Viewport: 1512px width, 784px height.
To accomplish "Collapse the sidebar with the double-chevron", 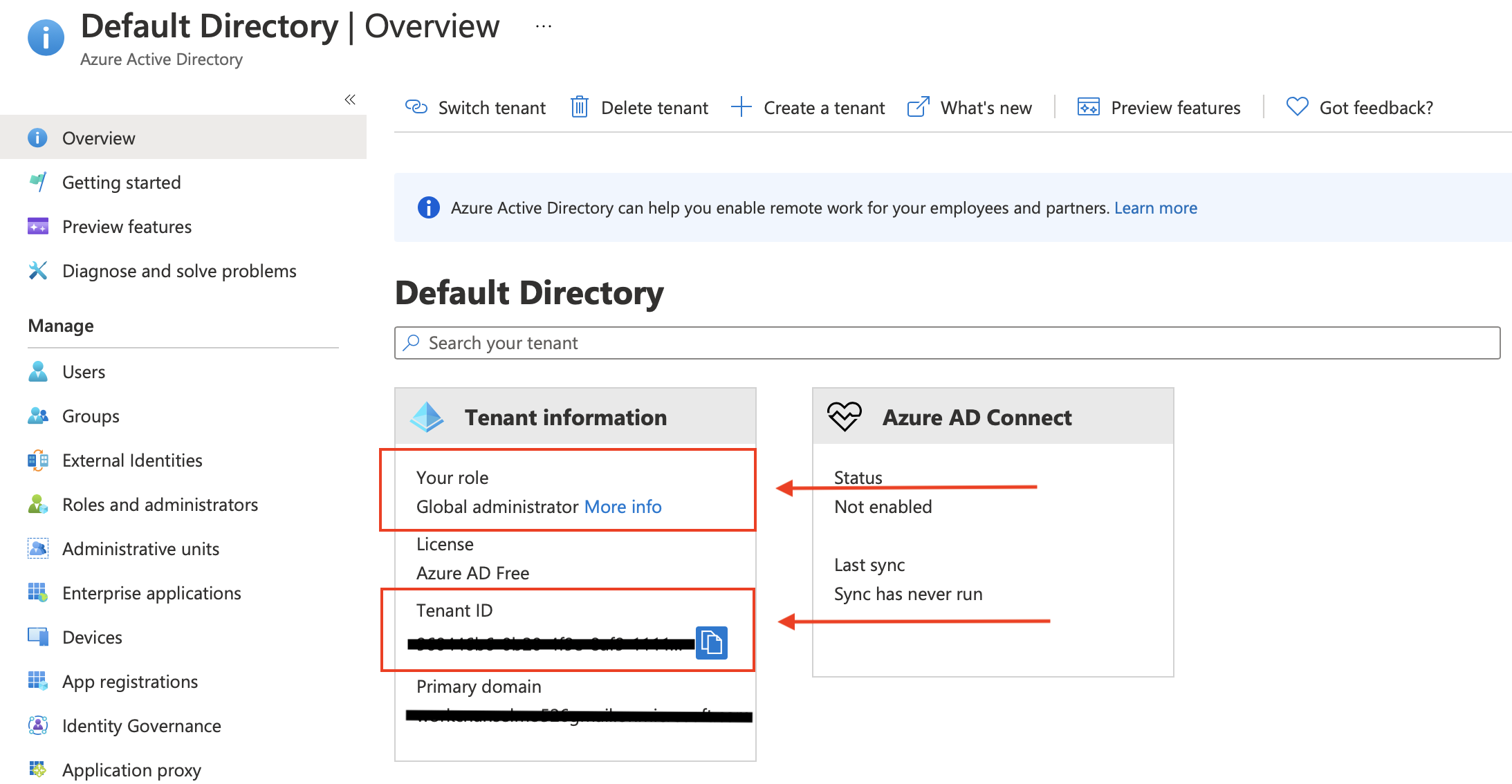I will coord(350,100).
